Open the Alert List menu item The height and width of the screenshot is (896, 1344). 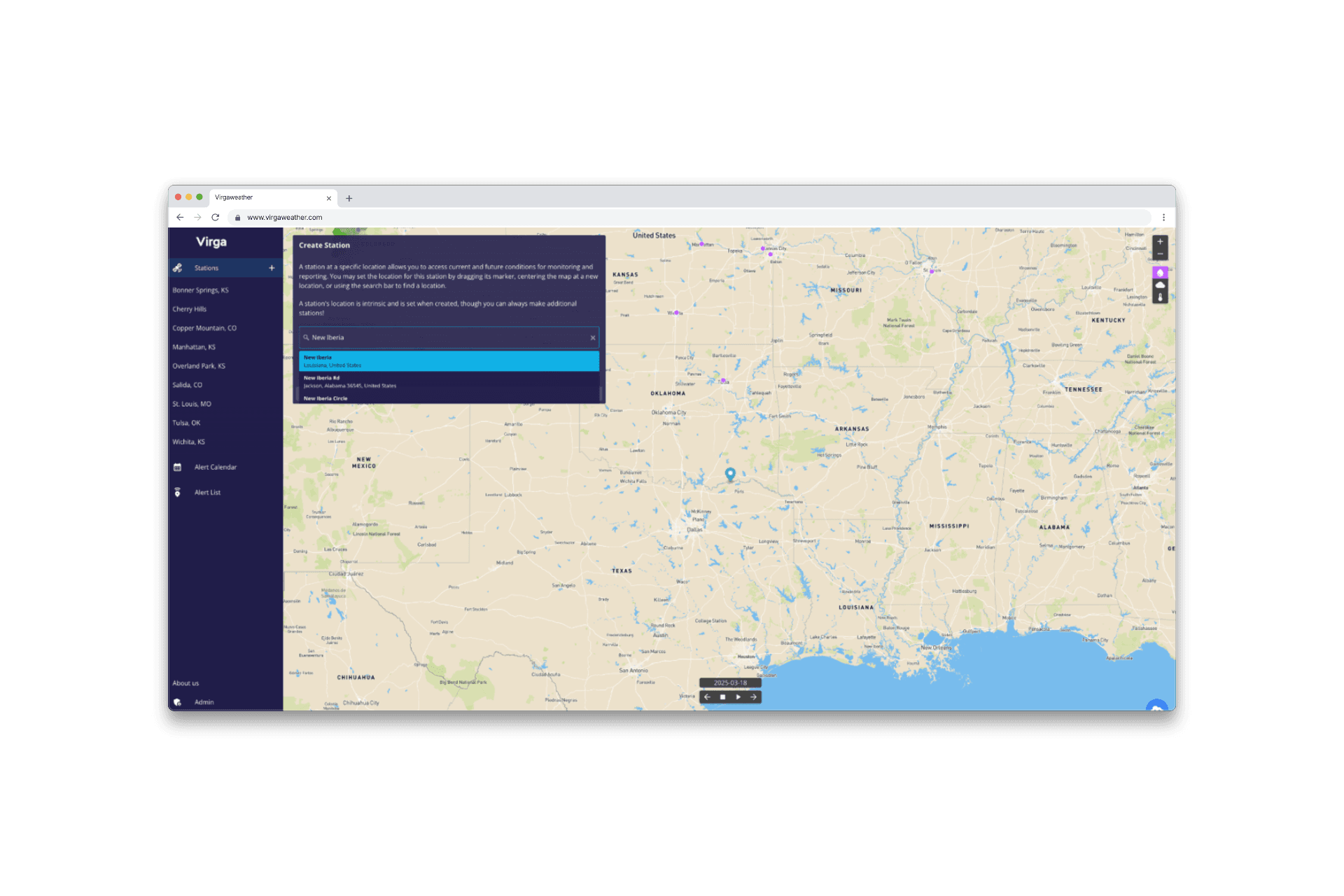point(207,493)
